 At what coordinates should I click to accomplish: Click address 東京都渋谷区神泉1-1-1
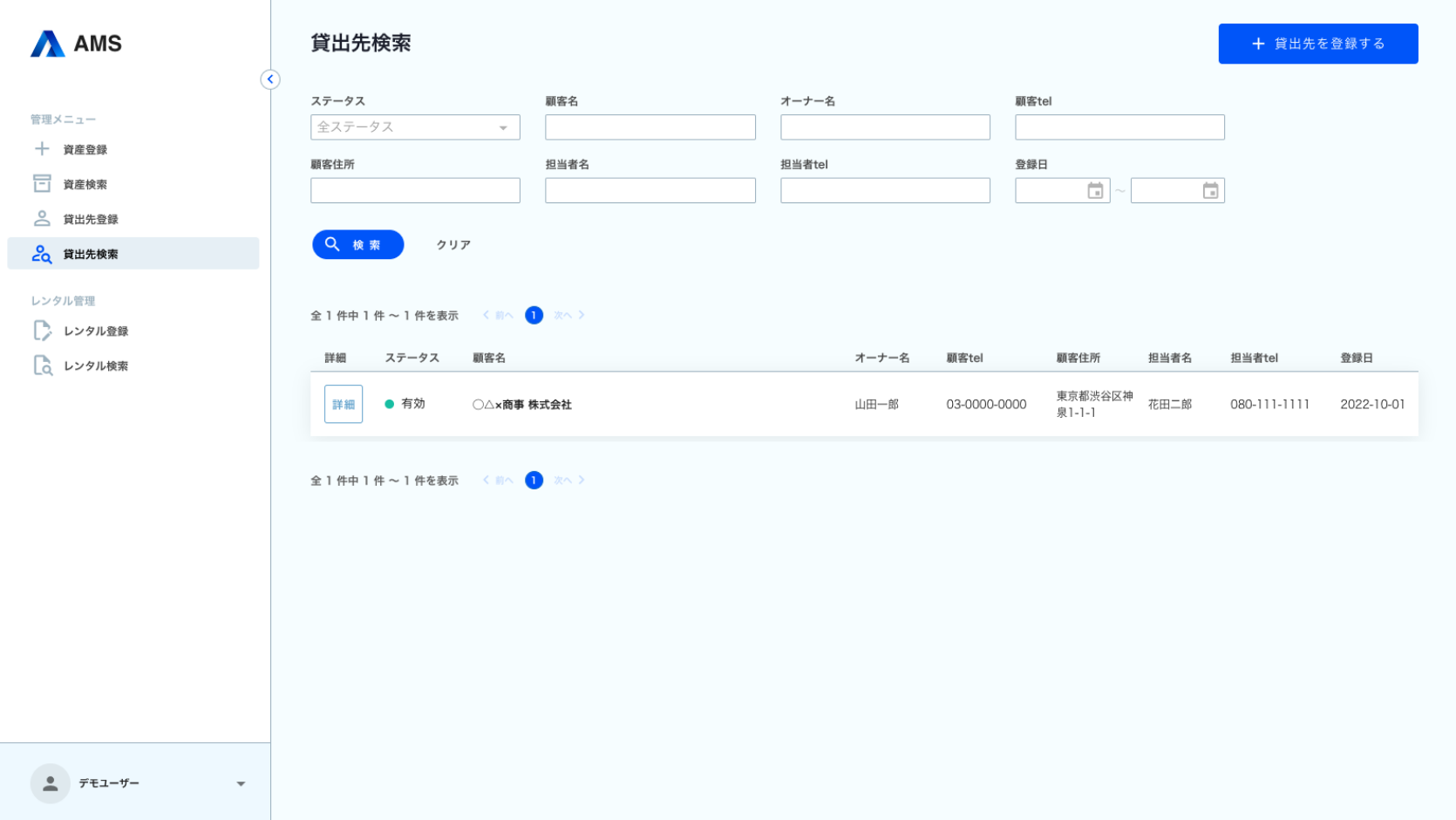(x=1094, y=404)
